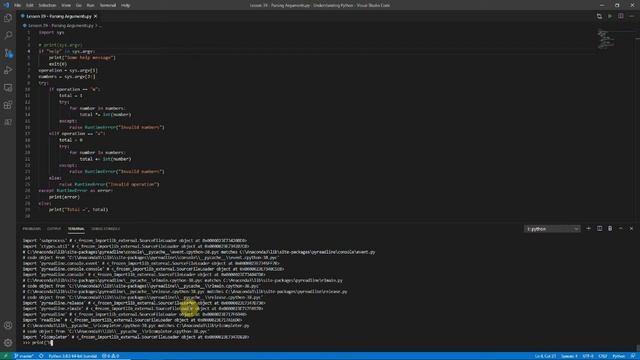Click the remote window indicator in status bar
The height and width of the screenshot is (360, 640).
click(5, 356)
